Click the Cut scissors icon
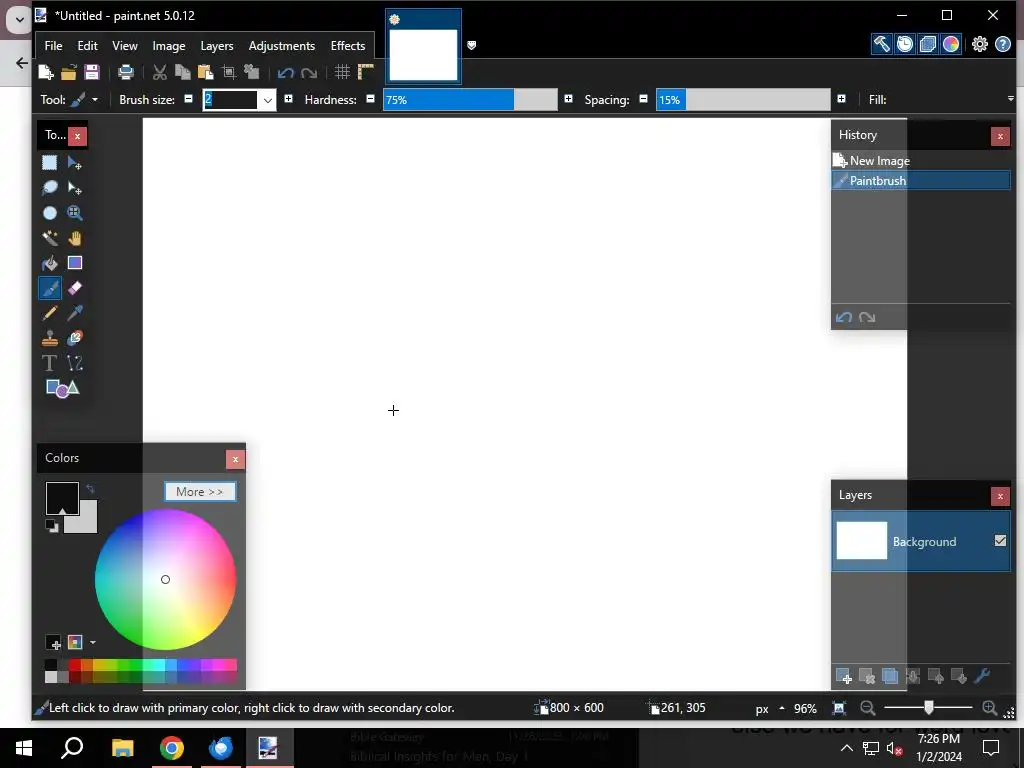The width and height of the screenshot is (1024, 768). coord(159,72)
